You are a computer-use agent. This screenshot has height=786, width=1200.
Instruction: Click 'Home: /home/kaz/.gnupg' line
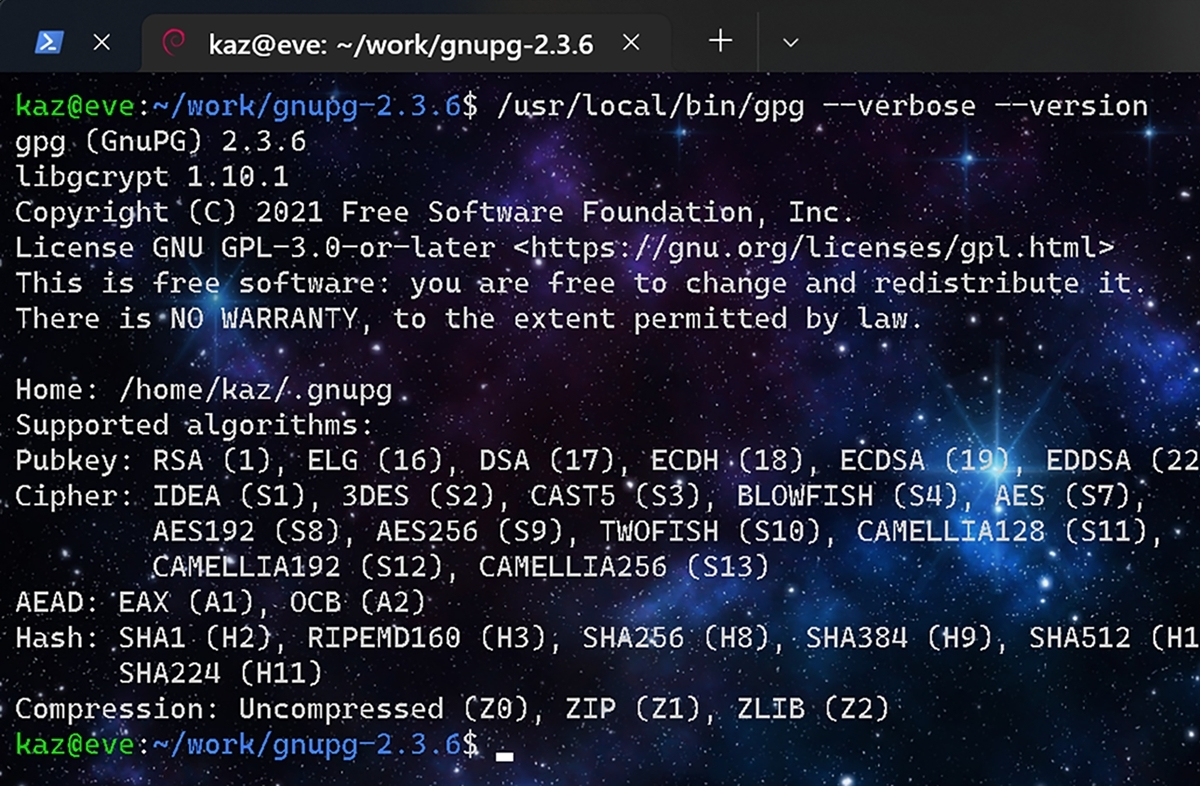click(x=204, y=390)
